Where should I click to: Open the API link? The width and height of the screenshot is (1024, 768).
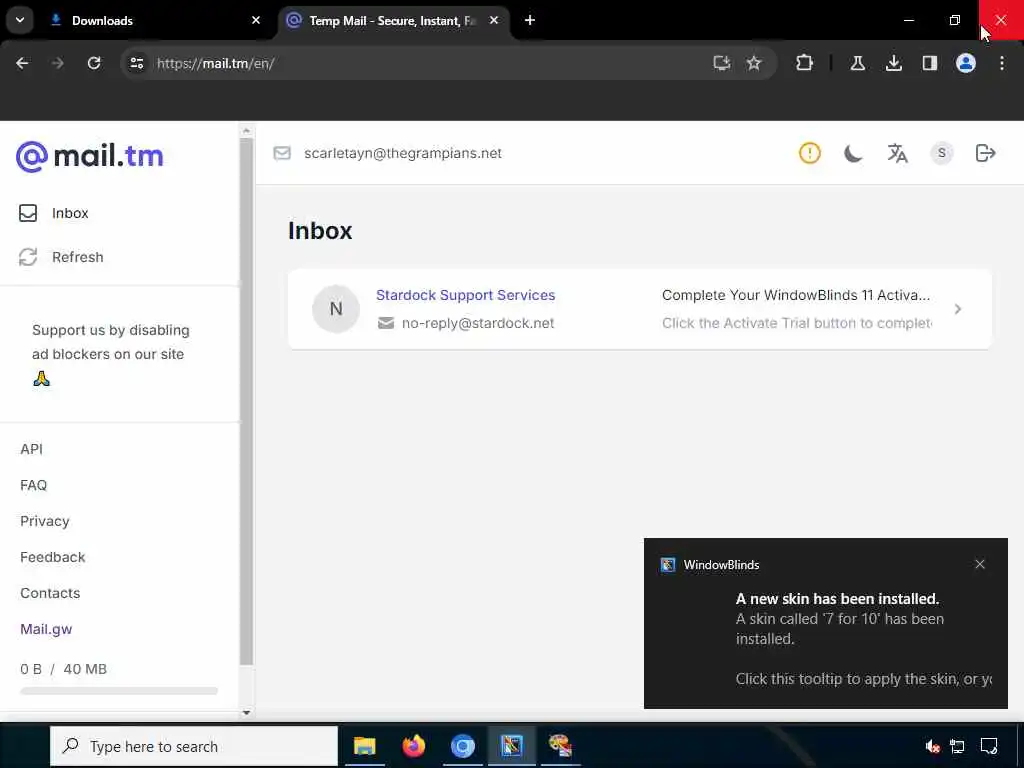pos(31,449)
